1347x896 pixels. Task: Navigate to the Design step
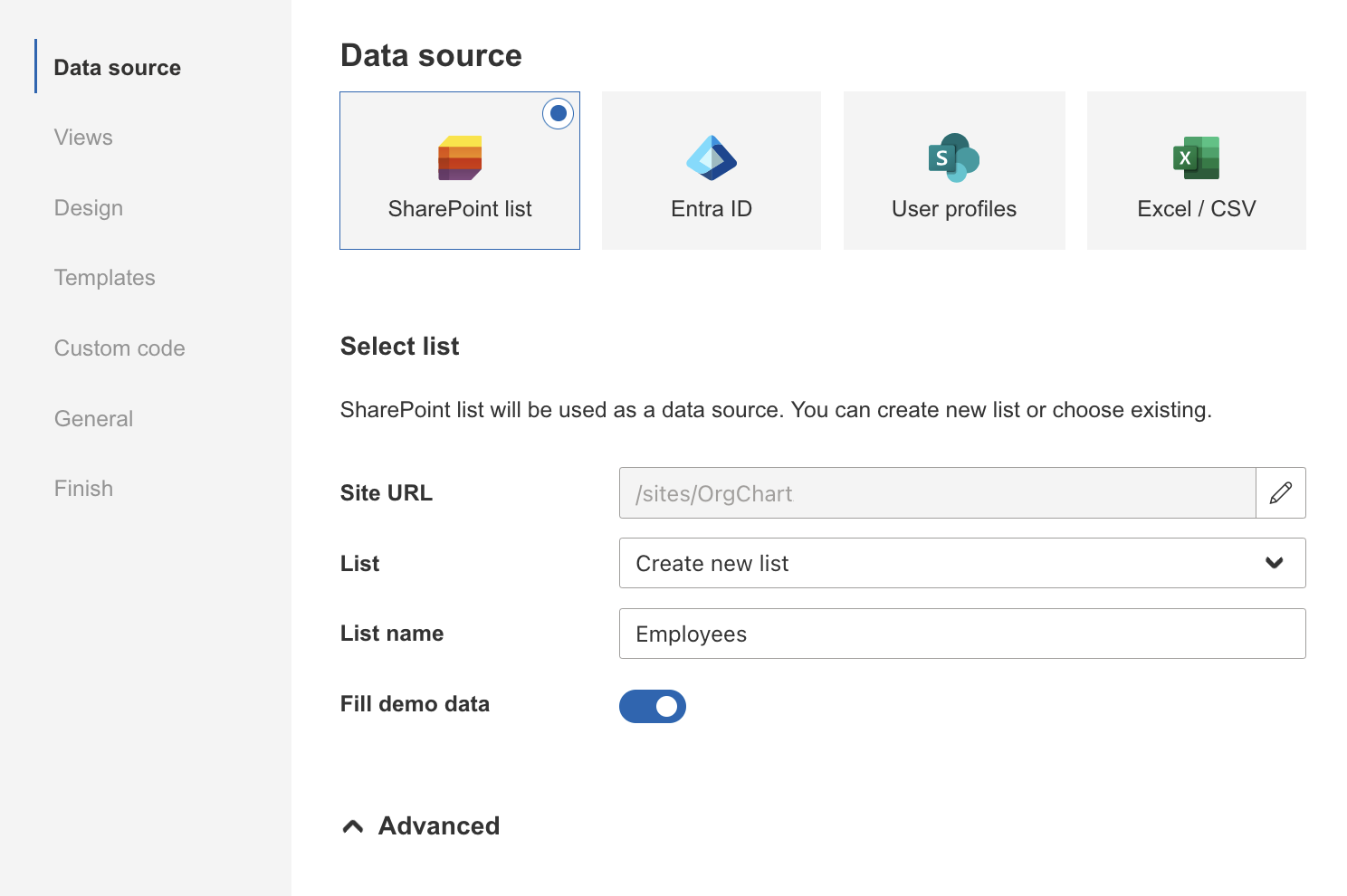pyautogui.click(x=88, y=207)
